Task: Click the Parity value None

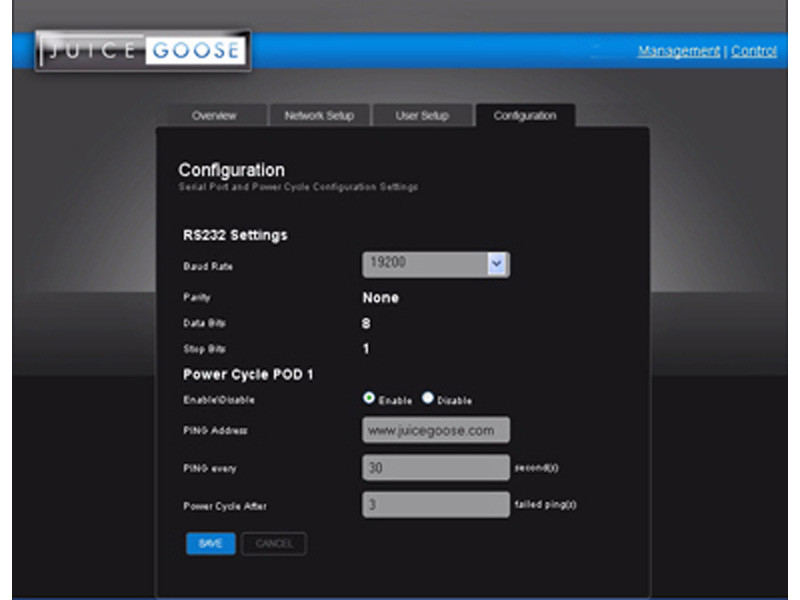Action: [x=380, y=298]
